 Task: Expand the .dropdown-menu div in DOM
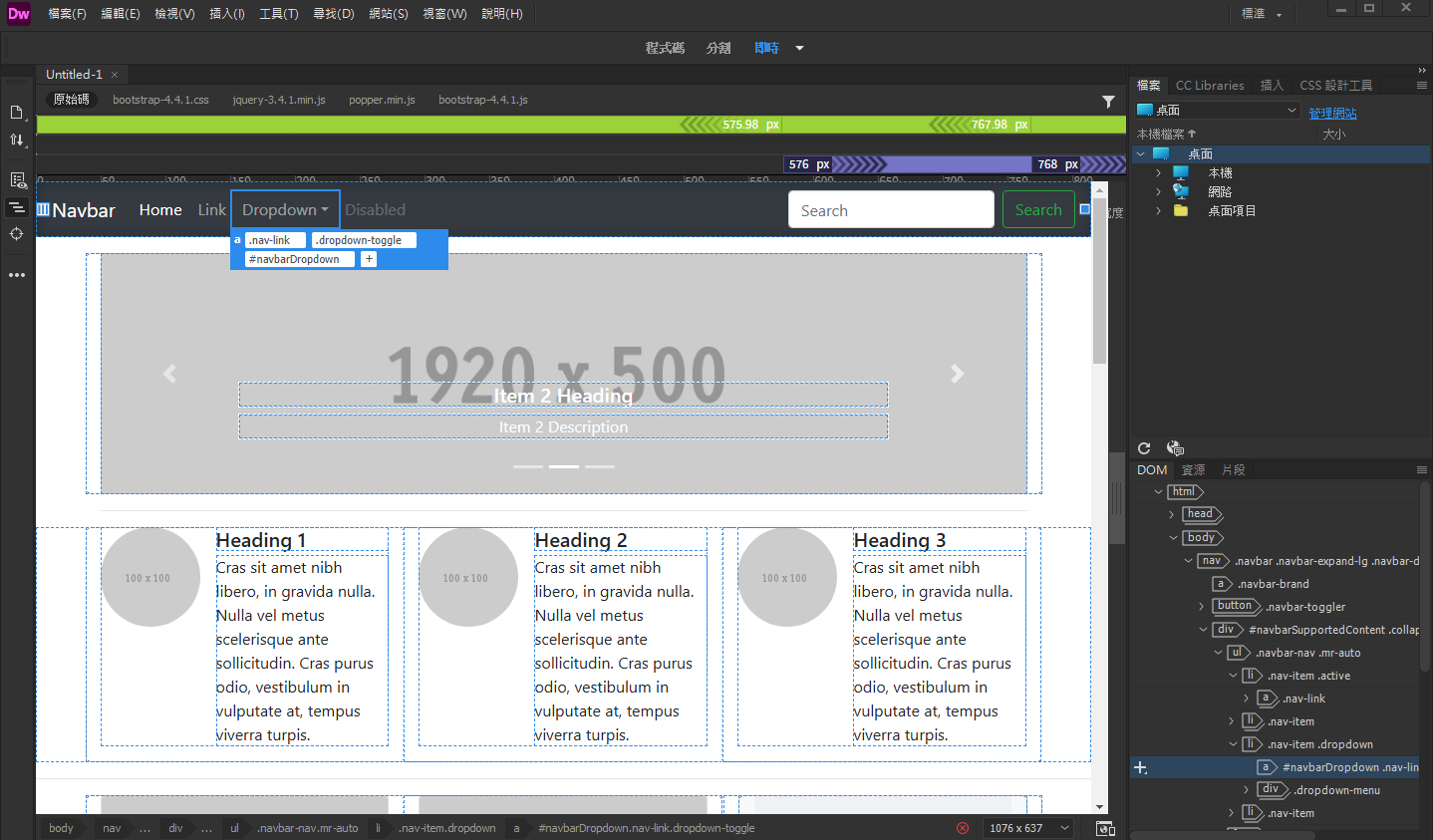click(1246, 790)
